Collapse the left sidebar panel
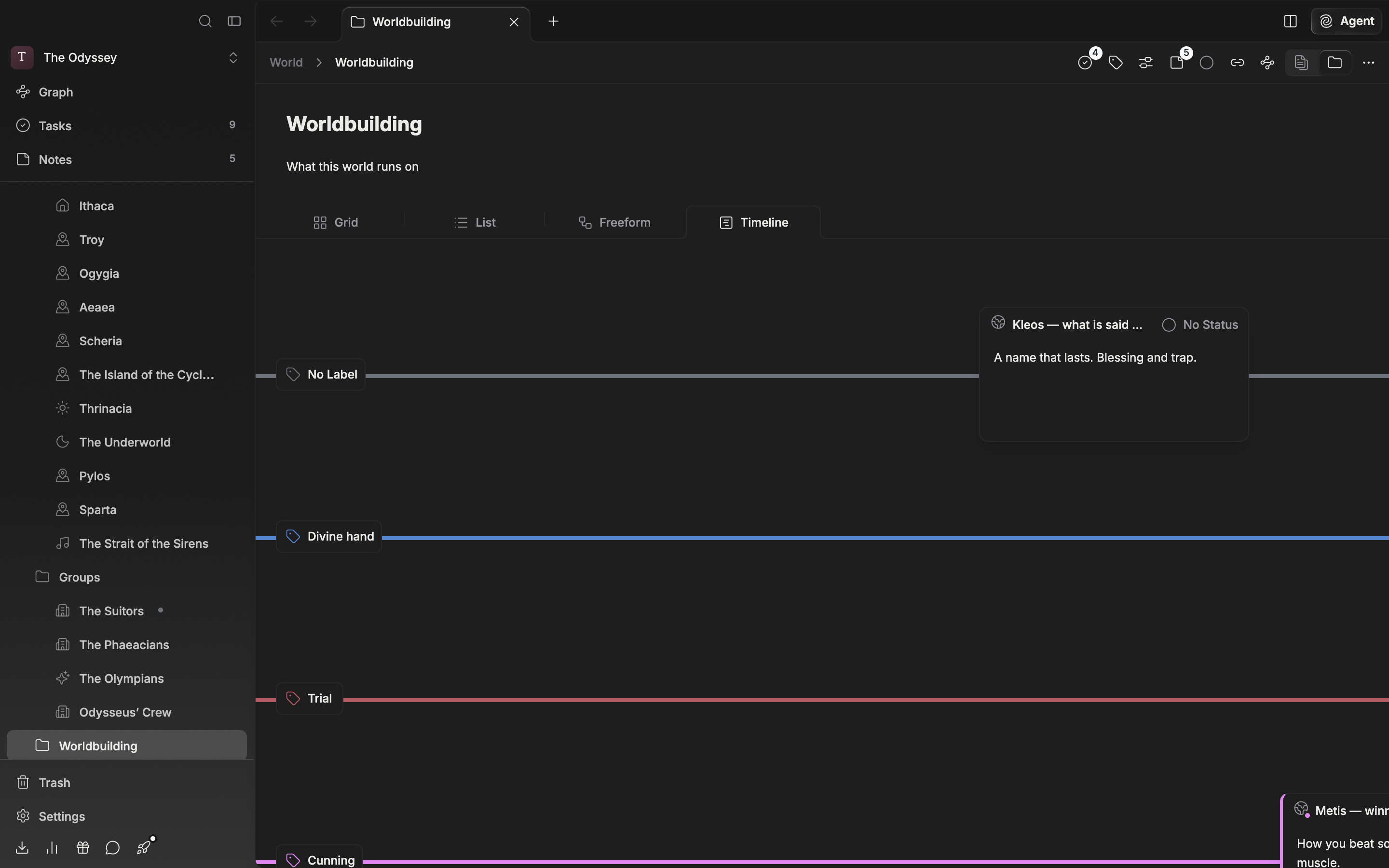 234,21
